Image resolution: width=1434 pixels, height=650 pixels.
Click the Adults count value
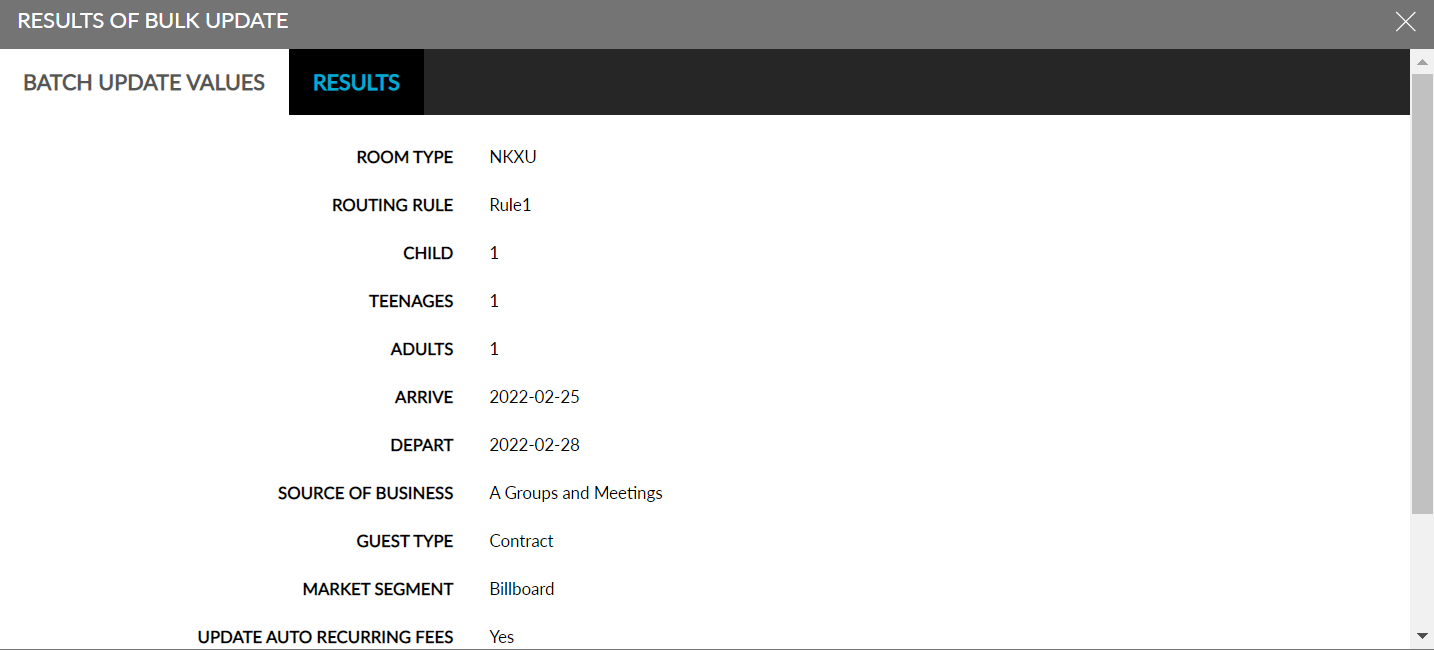pos(493,349)
